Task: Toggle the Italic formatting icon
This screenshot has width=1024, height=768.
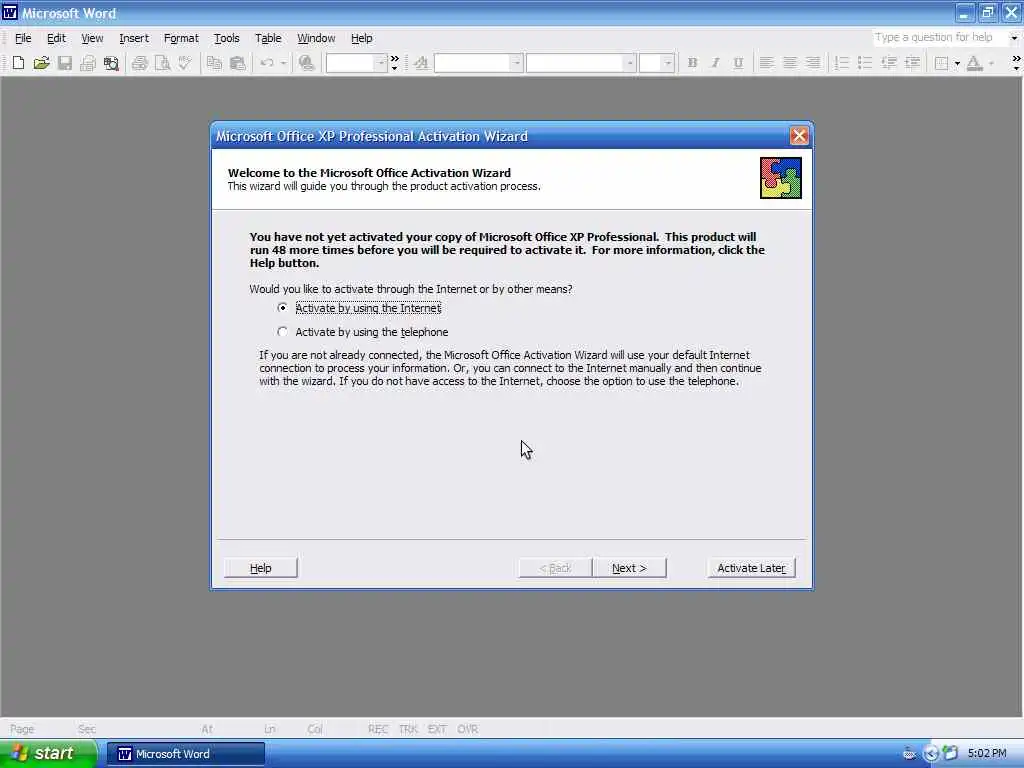Action: (715, 63)
